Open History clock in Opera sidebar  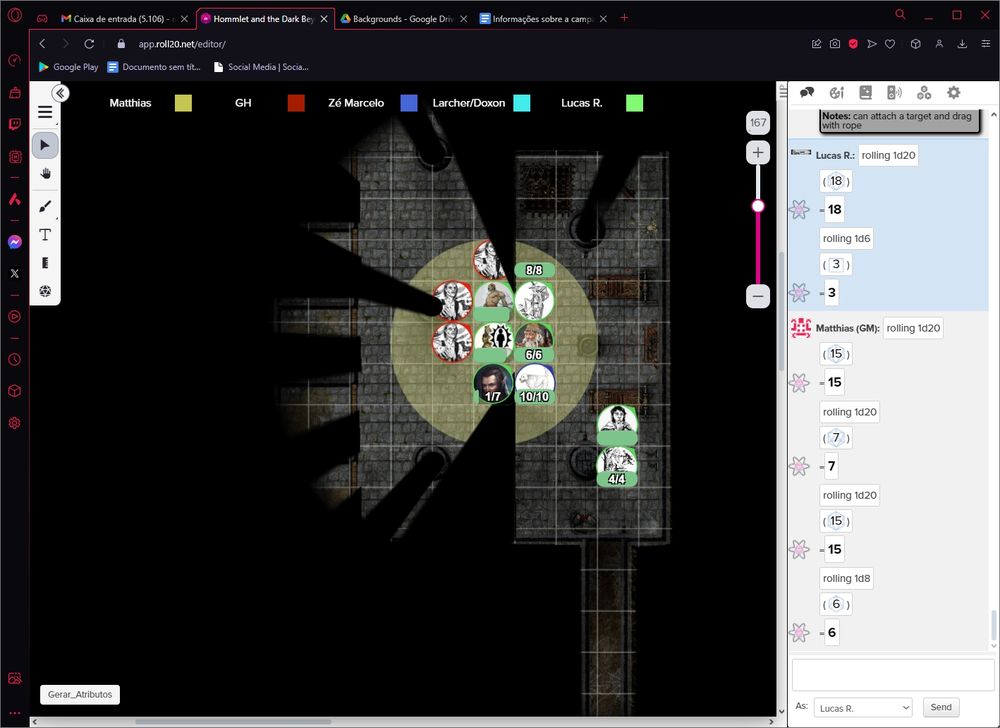[15, 360]
